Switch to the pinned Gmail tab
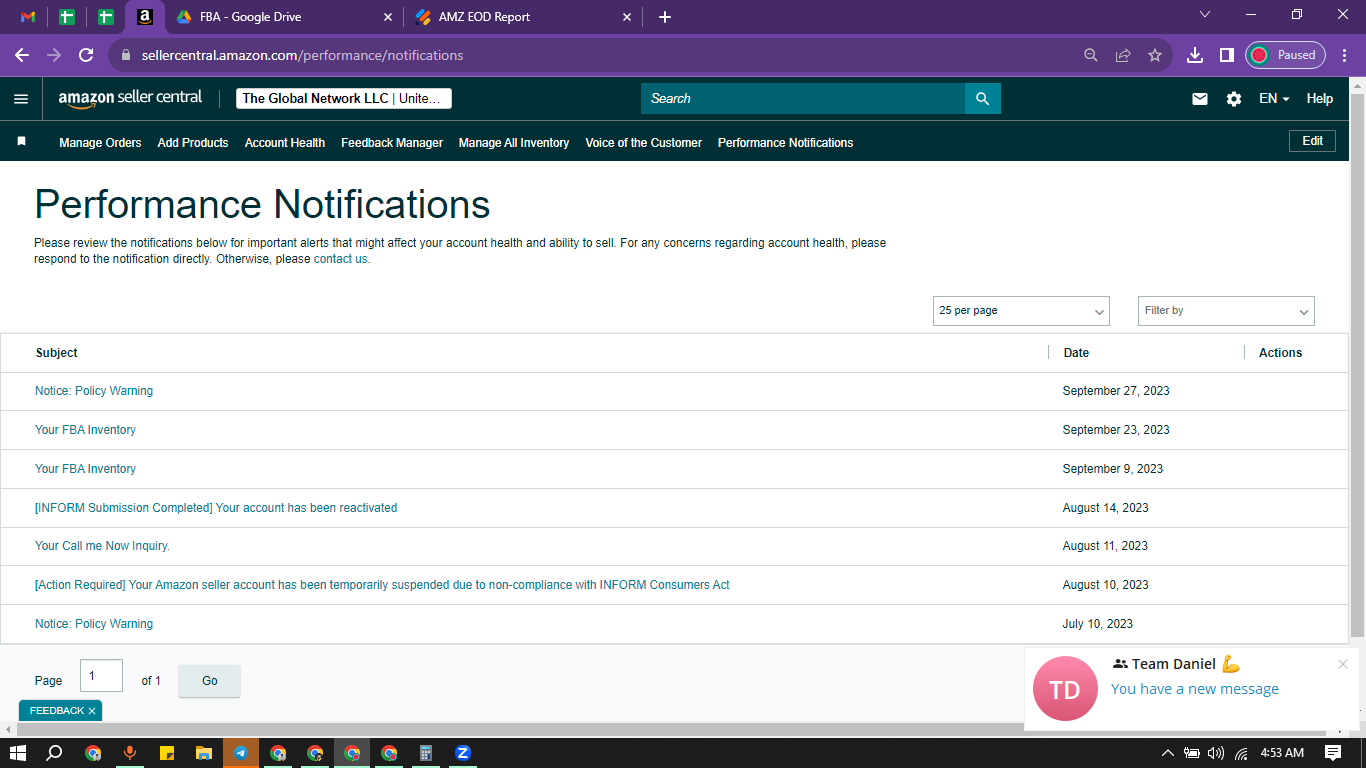1366x768 pixels. 28,17
